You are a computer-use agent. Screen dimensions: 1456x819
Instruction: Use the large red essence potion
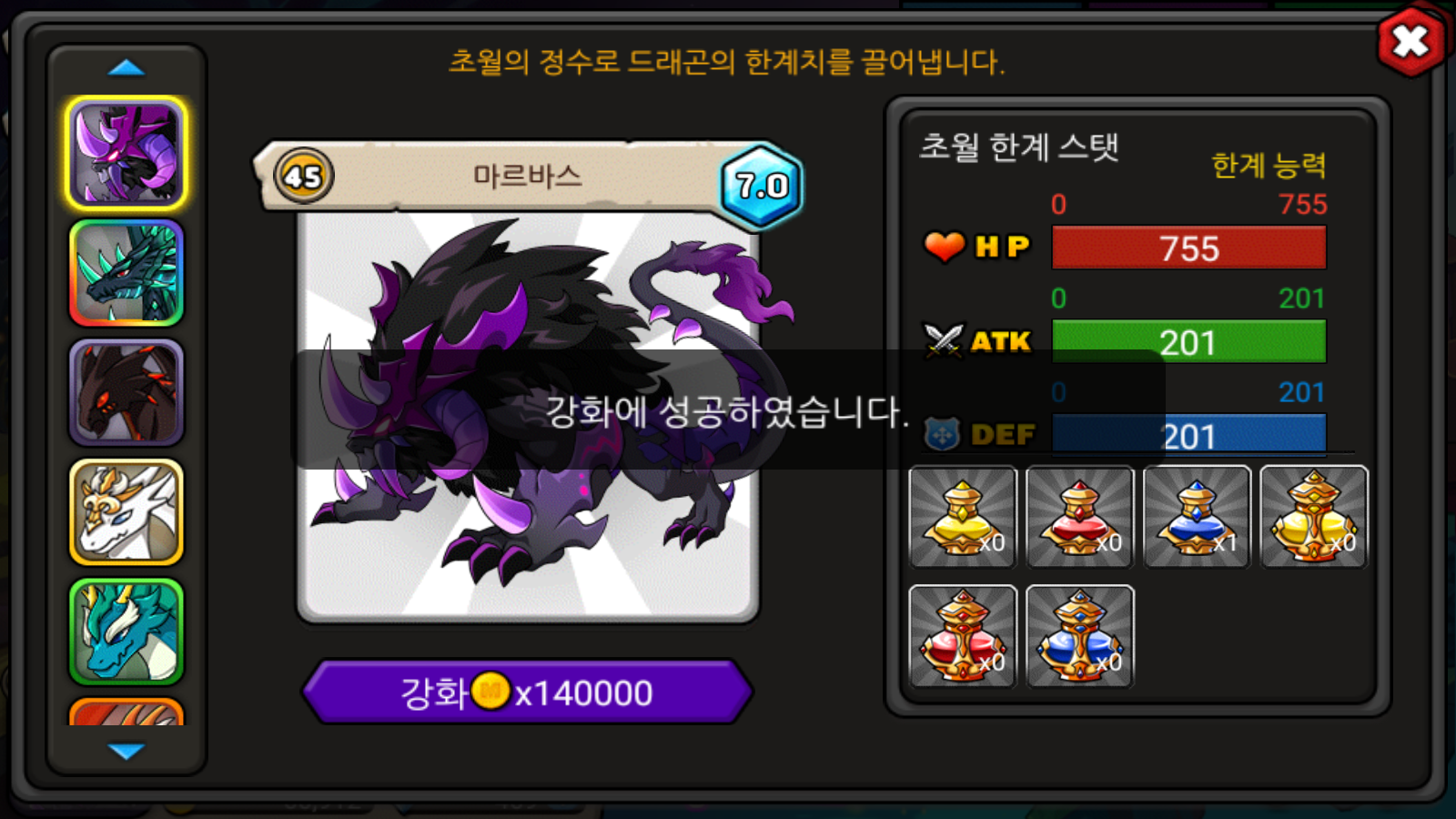(x=963, y=636)
